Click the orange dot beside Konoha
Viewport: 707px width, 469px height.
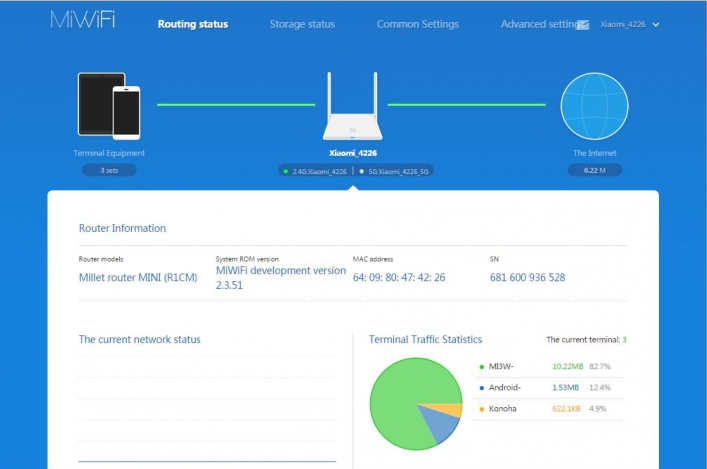(482, 409)
